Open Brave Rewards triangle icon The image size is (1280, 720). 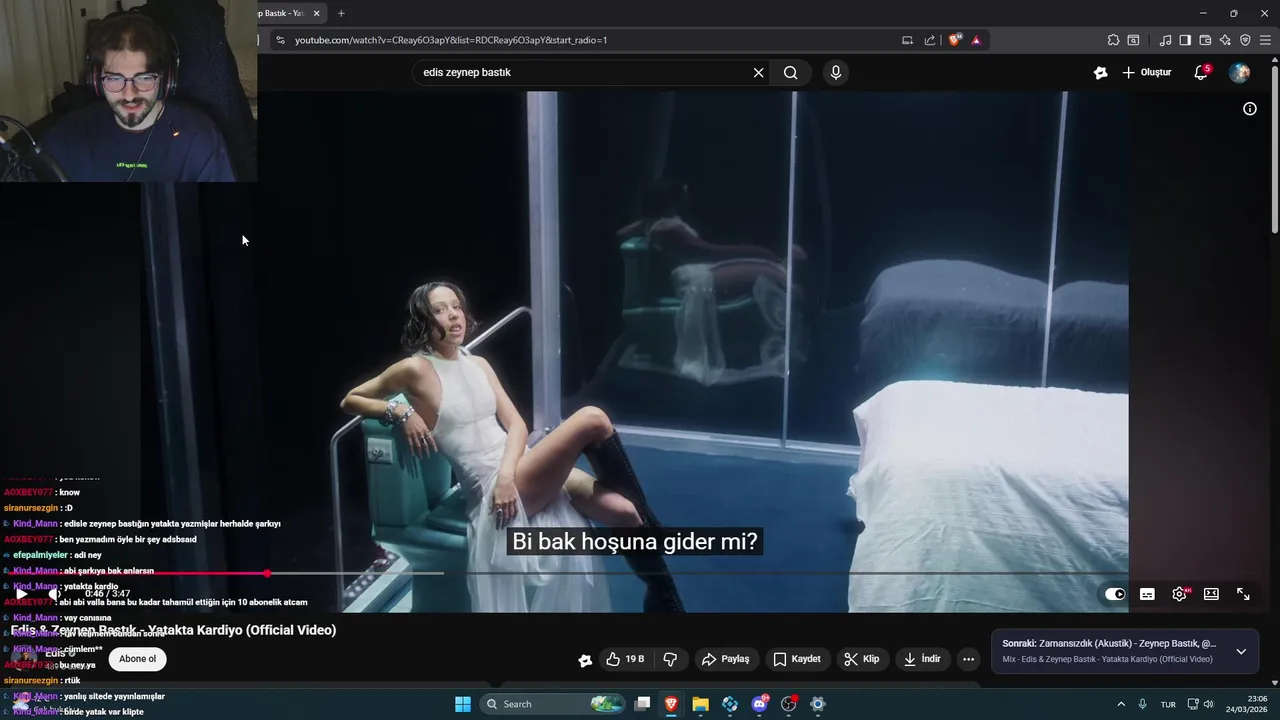(976, 40)
